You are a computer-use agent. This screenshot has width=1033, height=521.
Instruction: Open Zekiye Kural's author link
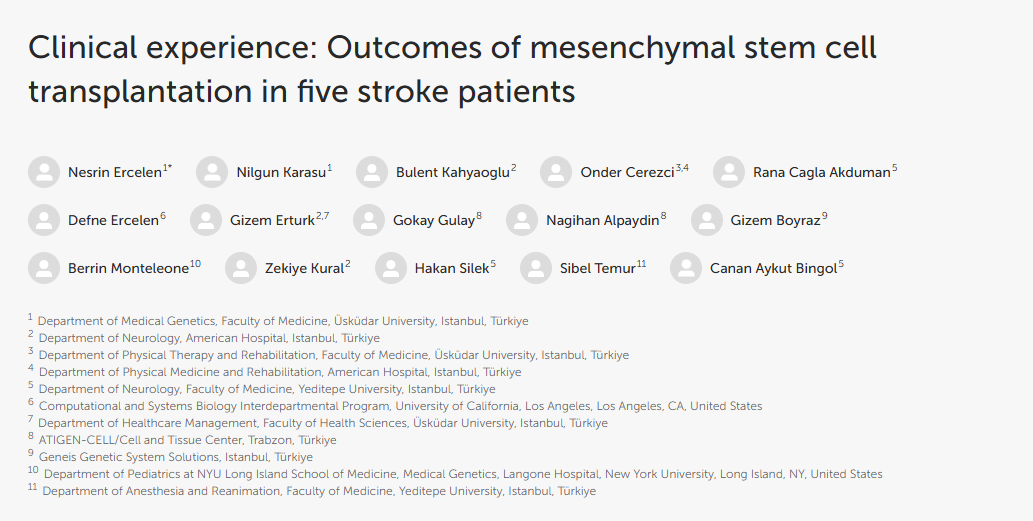[304, 269]
